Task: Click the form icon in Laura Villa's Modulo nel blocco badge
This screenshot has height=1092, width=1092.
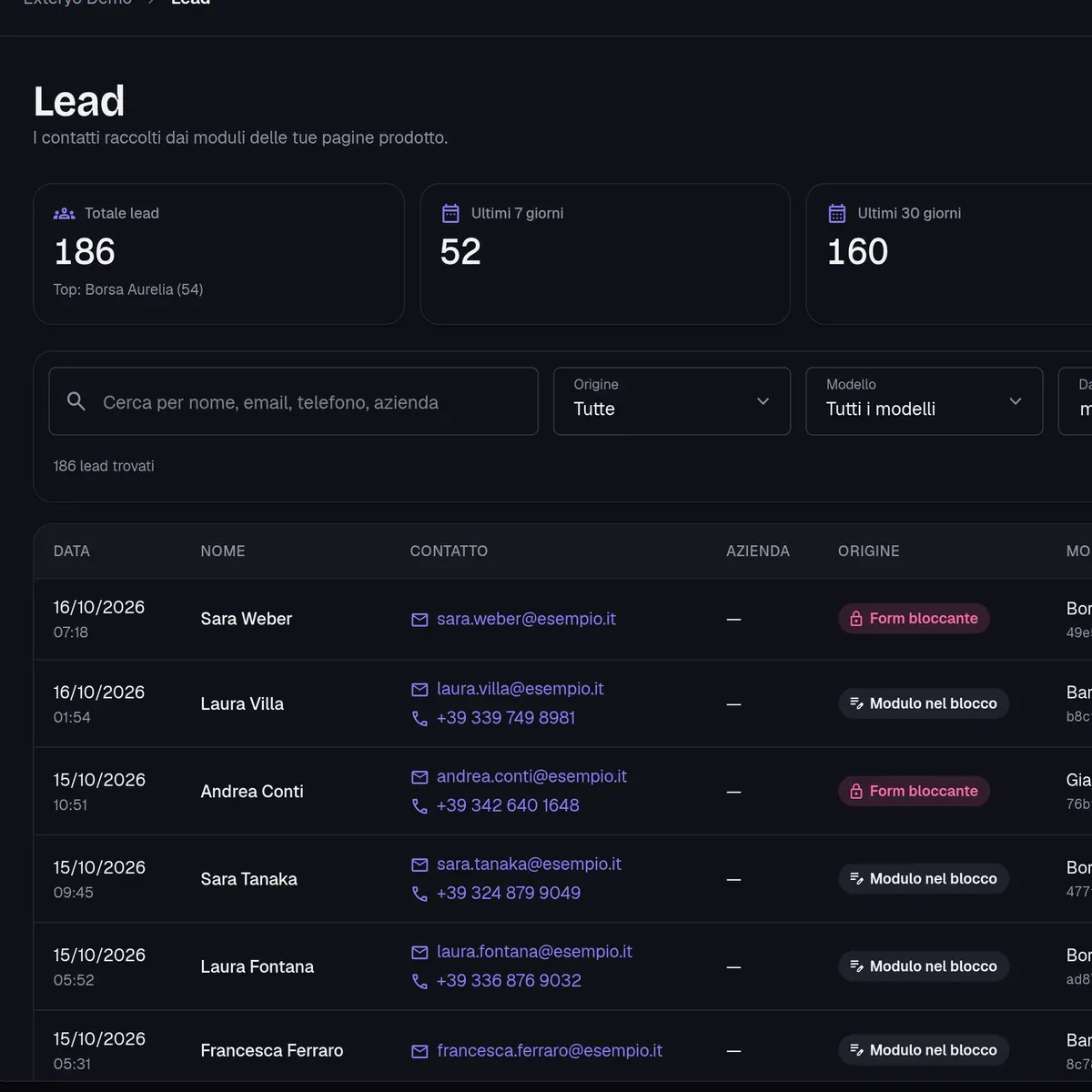Action: (856, 703)
